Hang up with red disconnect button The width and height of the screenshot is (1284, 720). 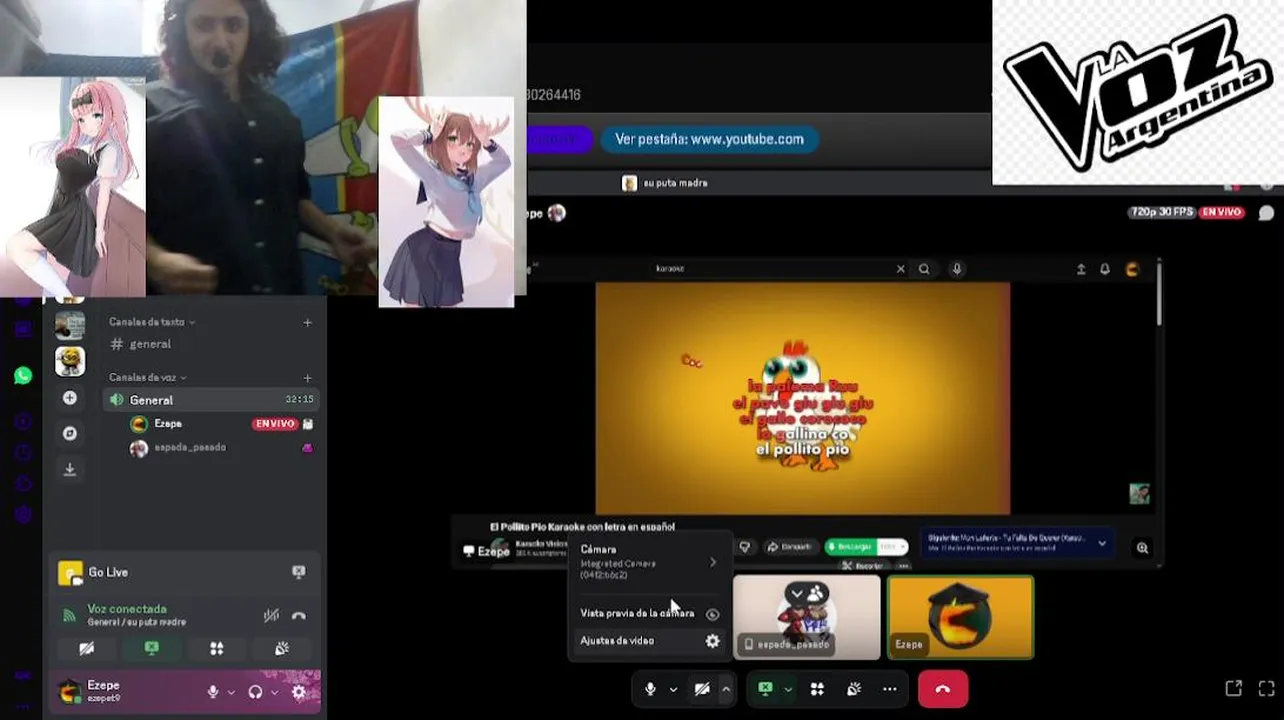coord(942,689)
